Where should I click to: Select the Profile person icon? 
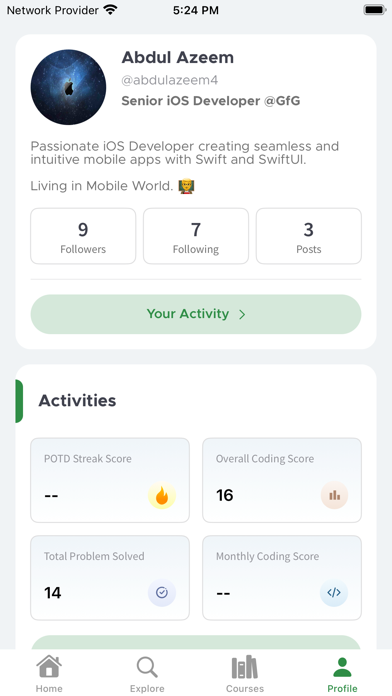[x=342, y=667]
